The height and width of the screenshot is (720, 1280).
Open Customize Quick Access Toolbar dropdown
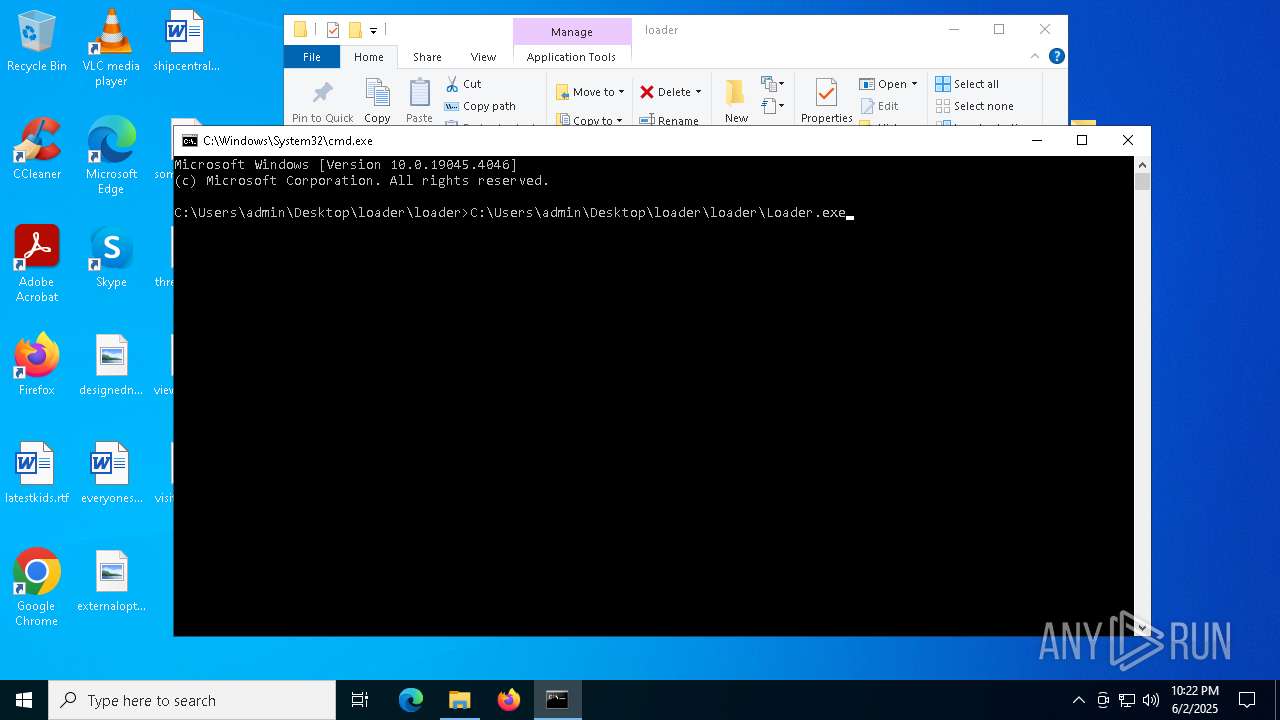point(374,30)
